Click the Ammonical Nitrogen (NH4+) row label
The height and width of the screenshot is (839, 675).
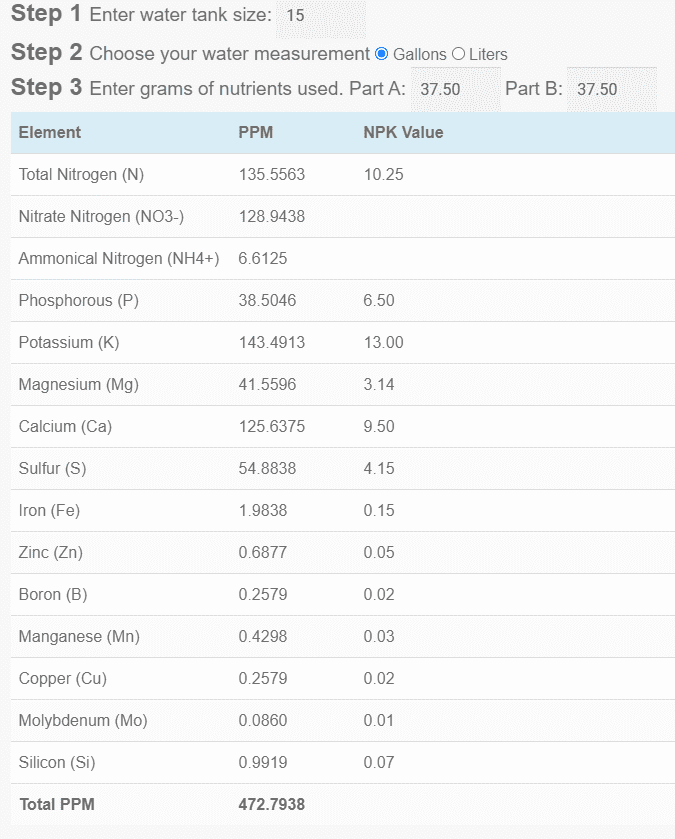pos(119,259)
